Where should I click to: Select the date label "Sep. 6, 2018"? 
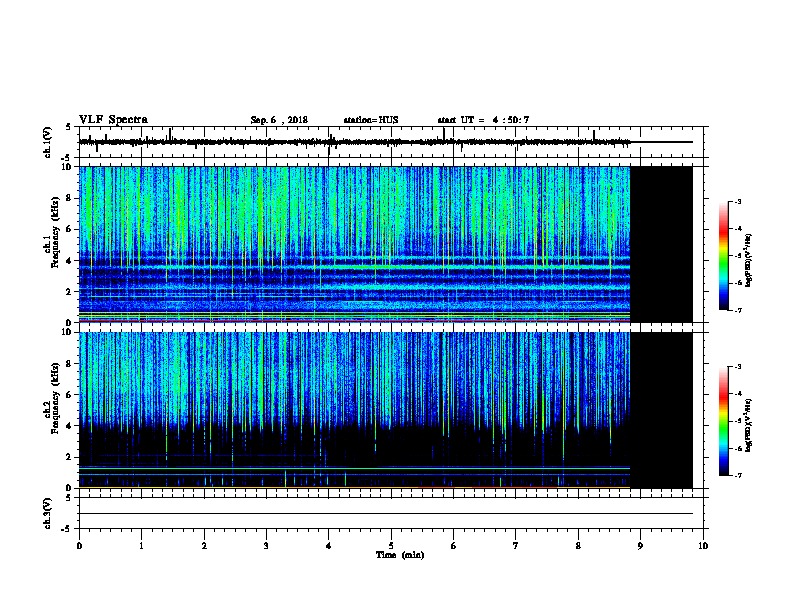(x=279, y=120)
